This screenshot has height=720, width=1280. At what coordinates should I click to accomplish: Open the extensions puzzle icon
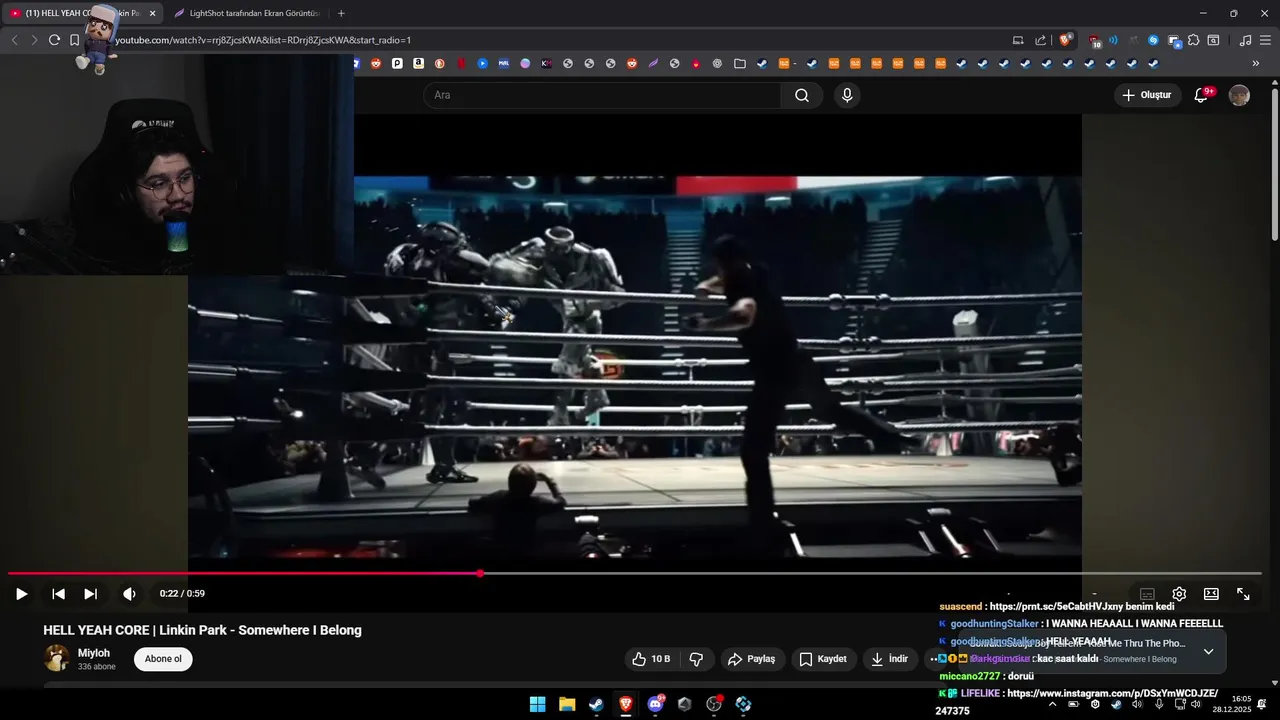pos(1193,40)
